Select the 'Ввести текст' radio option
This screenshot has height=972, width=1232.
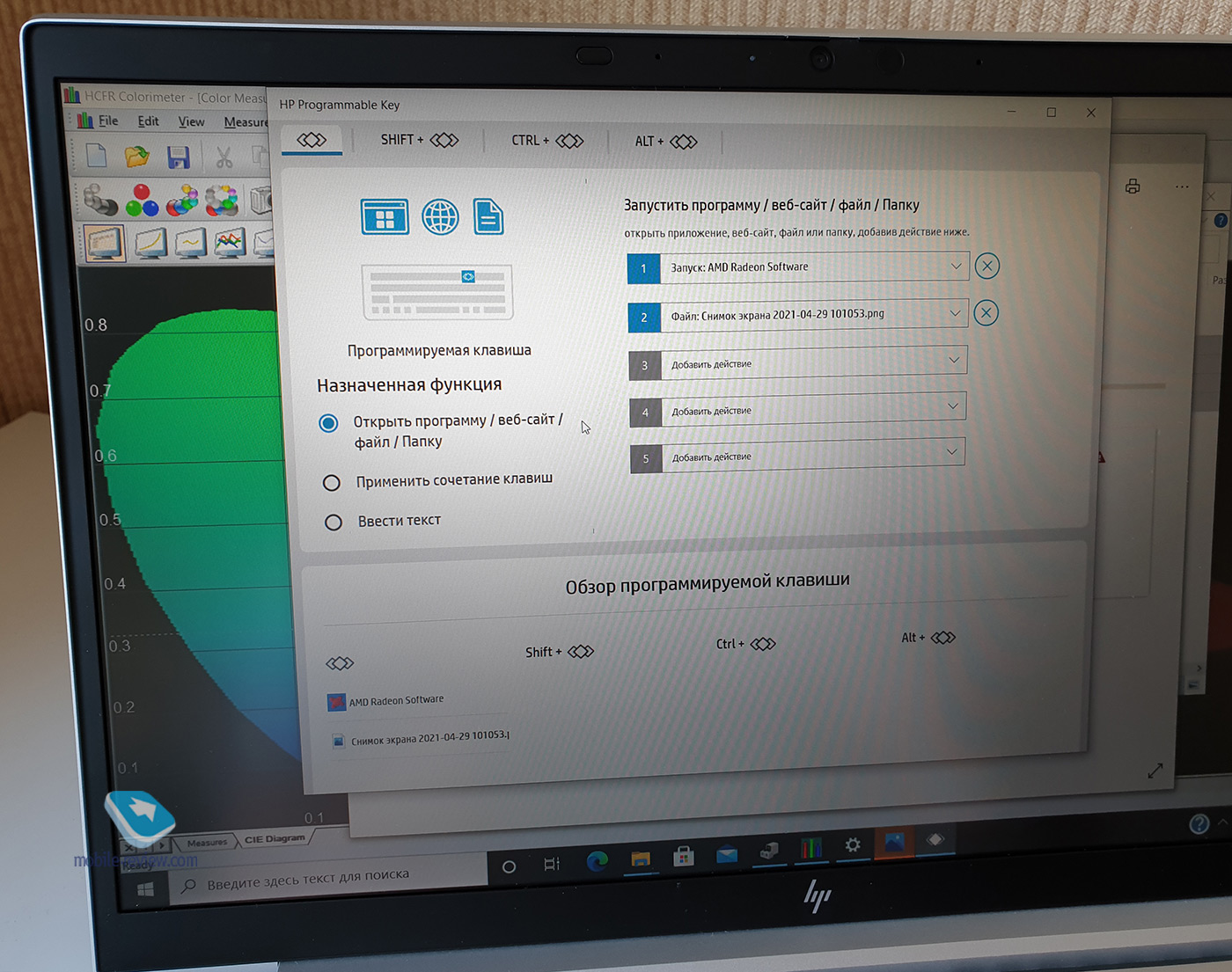tap(334, 523)
